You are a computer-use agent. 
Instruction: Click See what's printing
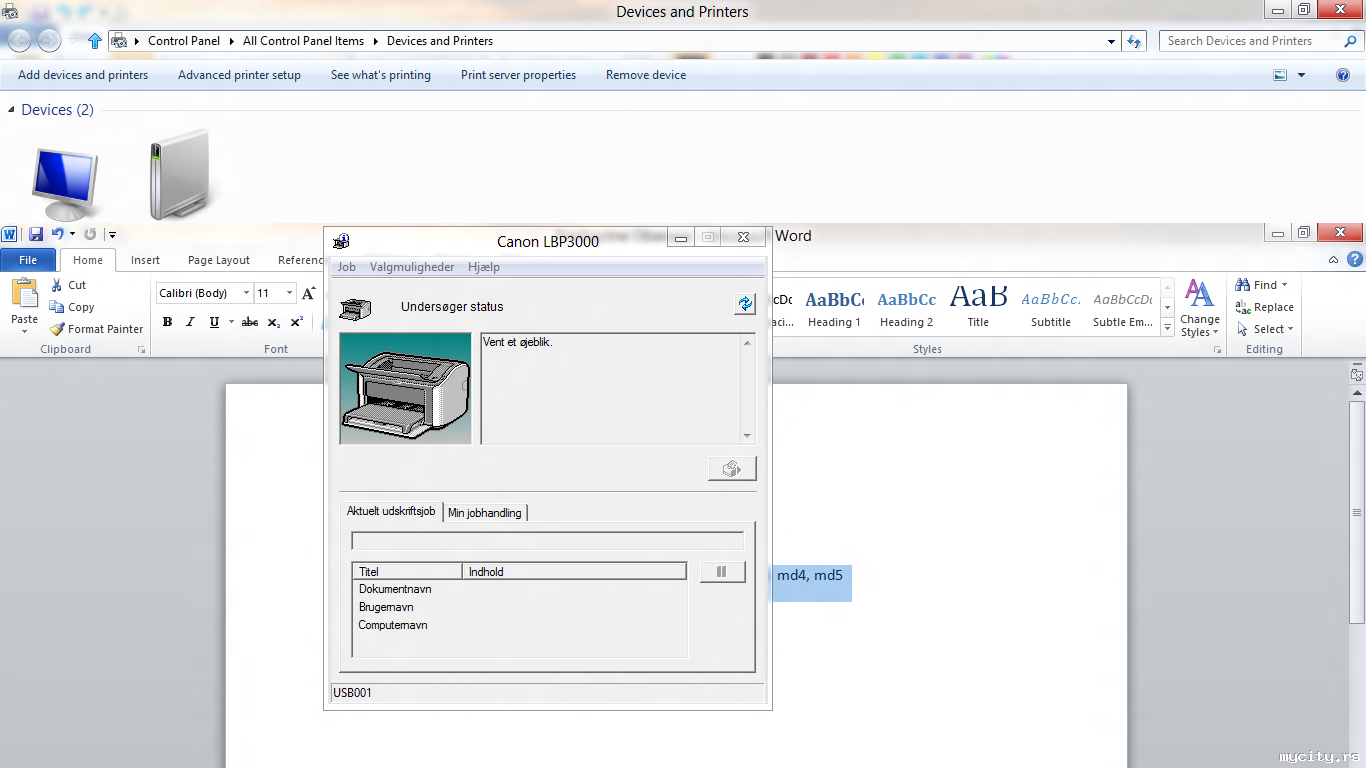381,75
